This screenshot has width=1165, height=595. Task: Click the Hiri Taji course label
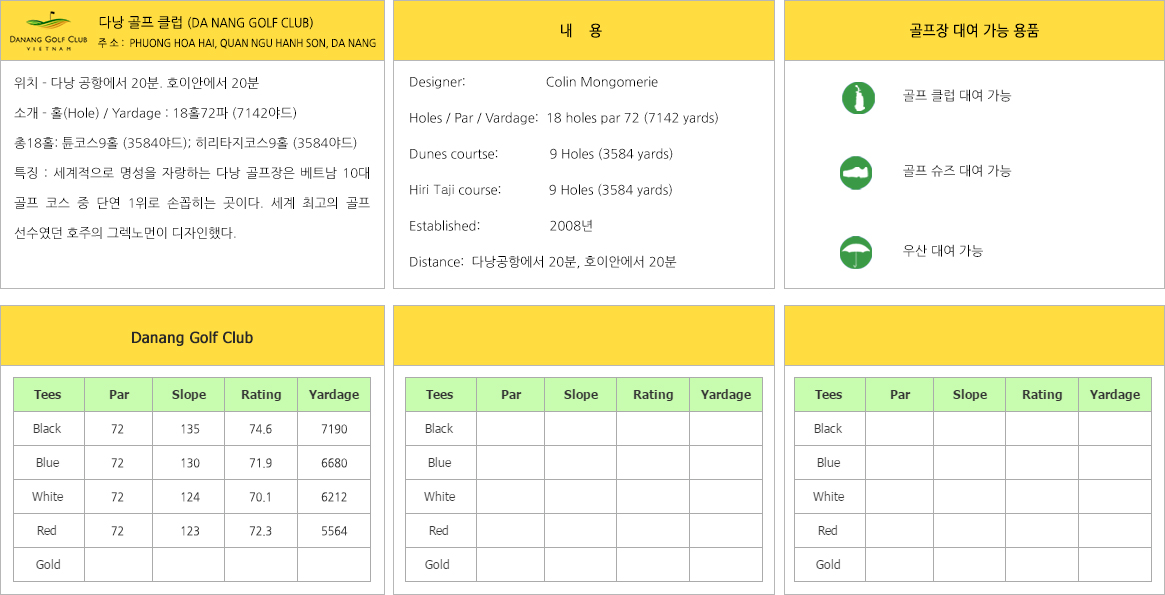[455, 189]
